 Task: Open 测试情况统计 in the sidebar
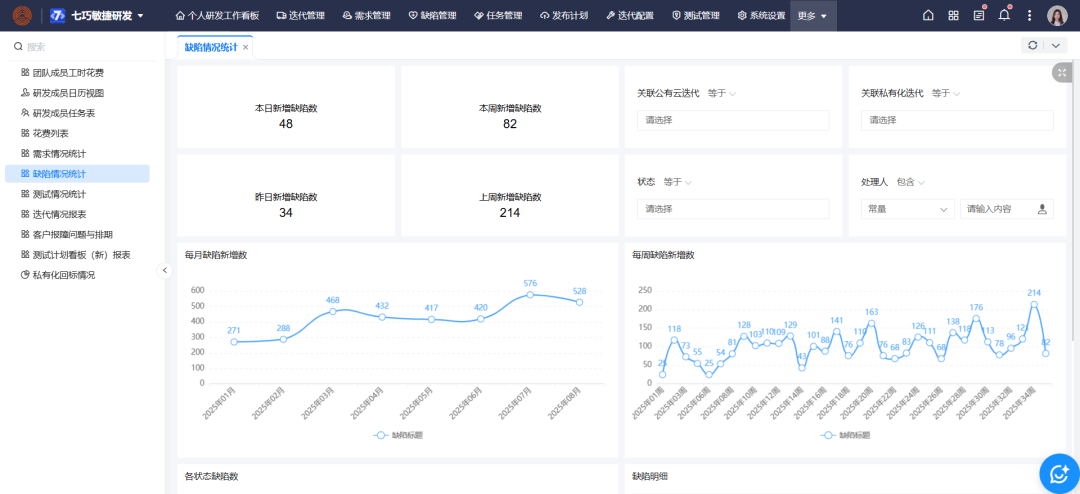59,194
